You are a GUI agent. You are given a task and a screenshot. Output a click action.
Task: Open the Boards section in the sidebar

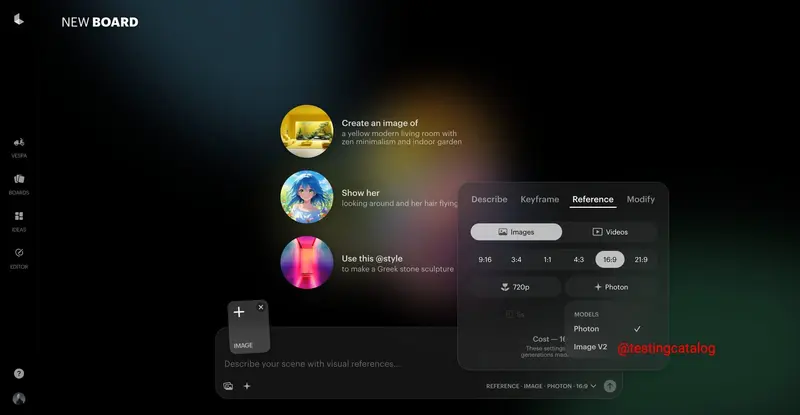(19, 183)
